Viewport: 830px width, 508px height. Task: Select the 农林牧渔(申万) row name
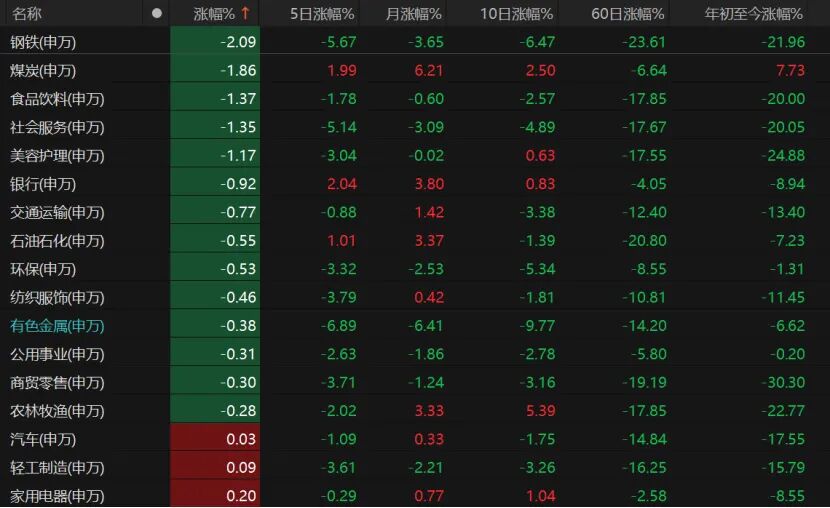pos(57,411)
